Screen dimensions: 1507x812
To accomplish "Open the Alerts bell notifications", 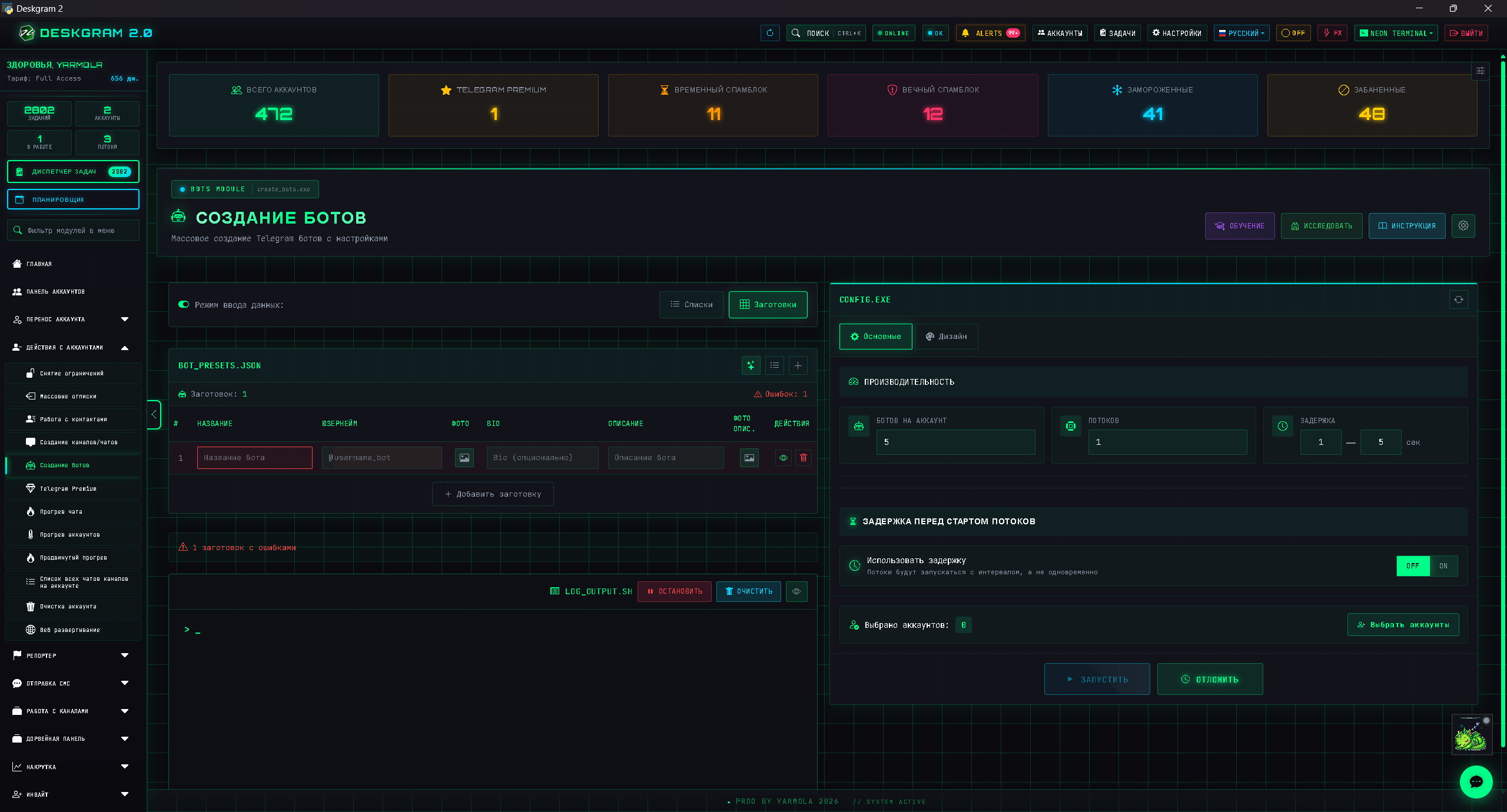I will [991, 33].
